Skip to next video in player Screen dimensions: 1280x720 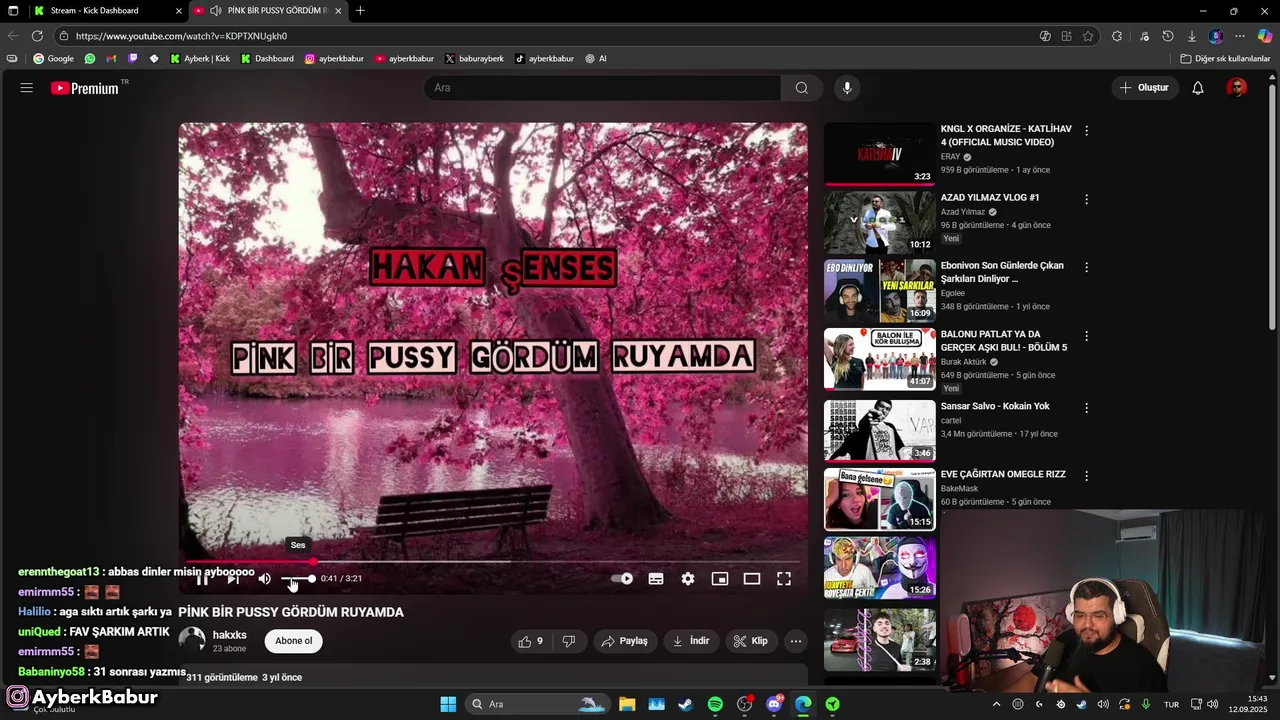(x=233, y=579)
